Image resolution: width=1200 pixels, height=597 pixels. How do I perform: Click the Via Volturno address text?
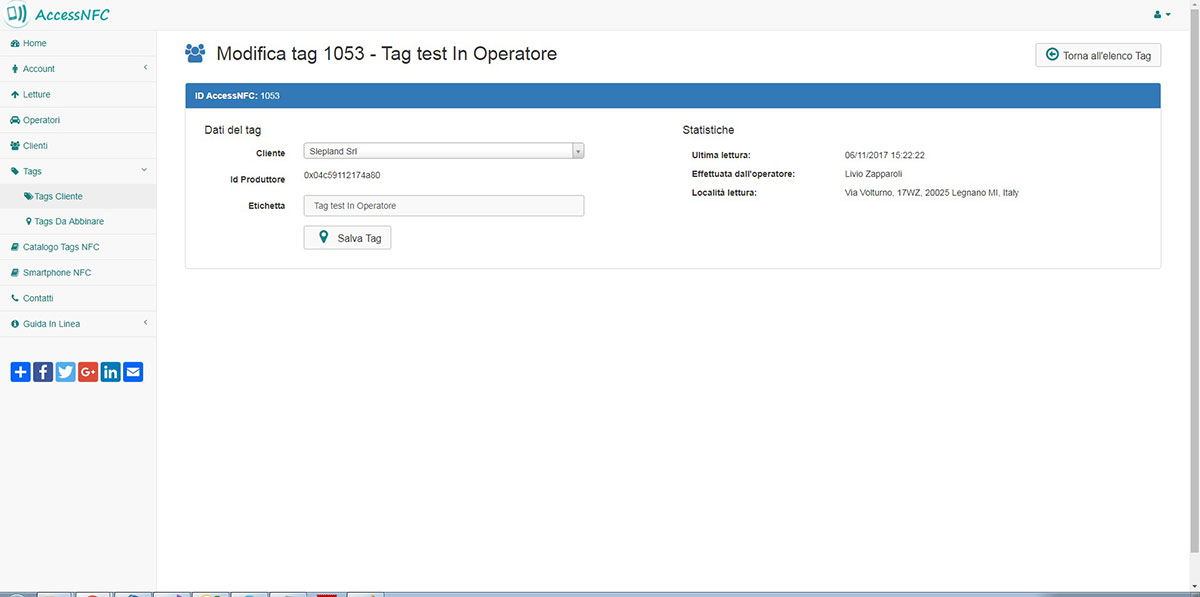click(932, 193)
